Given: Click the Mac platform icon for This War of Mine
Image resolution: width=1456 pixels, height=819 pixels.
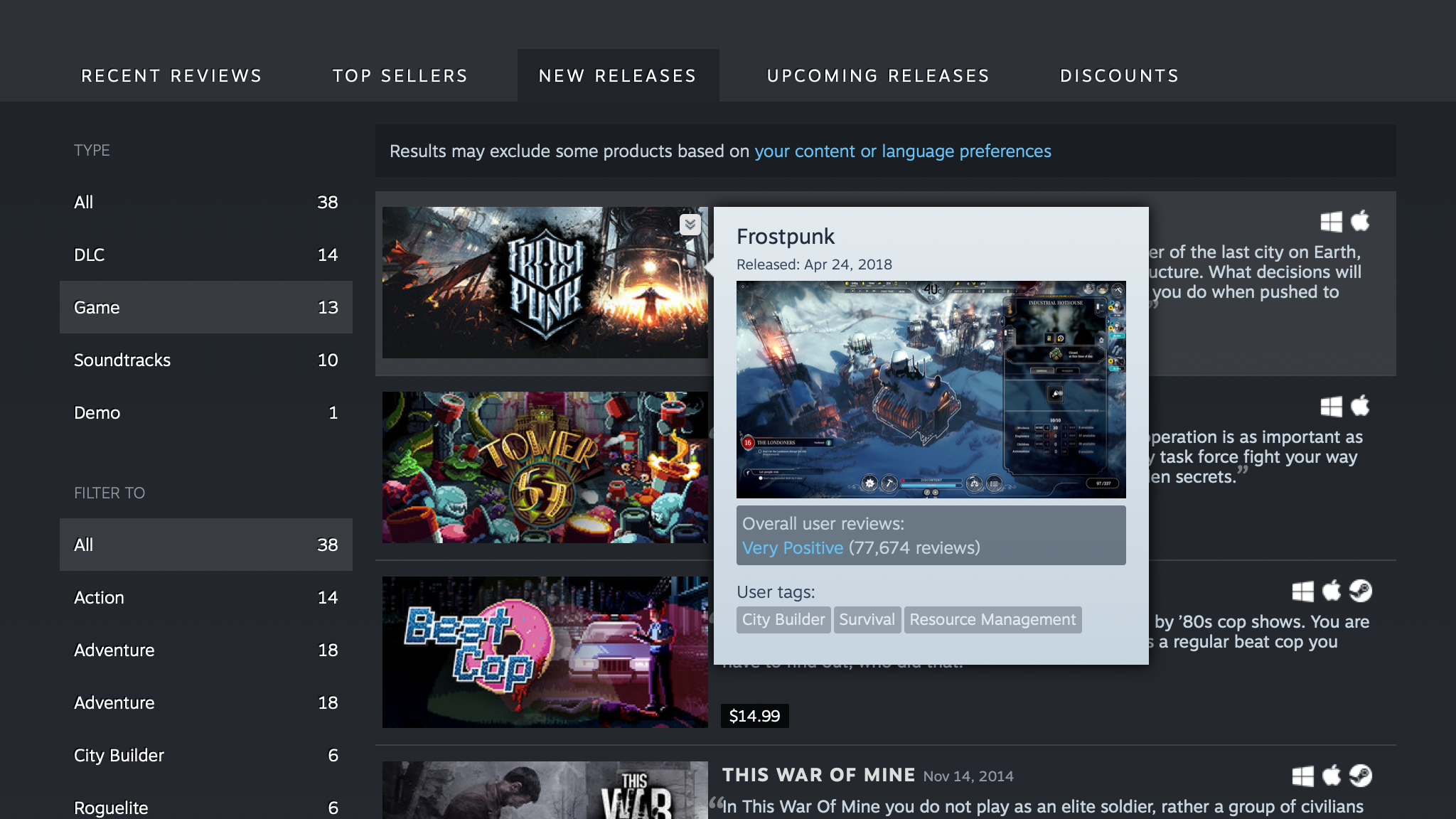Looking at the screenshot, I should point(1332,776).
